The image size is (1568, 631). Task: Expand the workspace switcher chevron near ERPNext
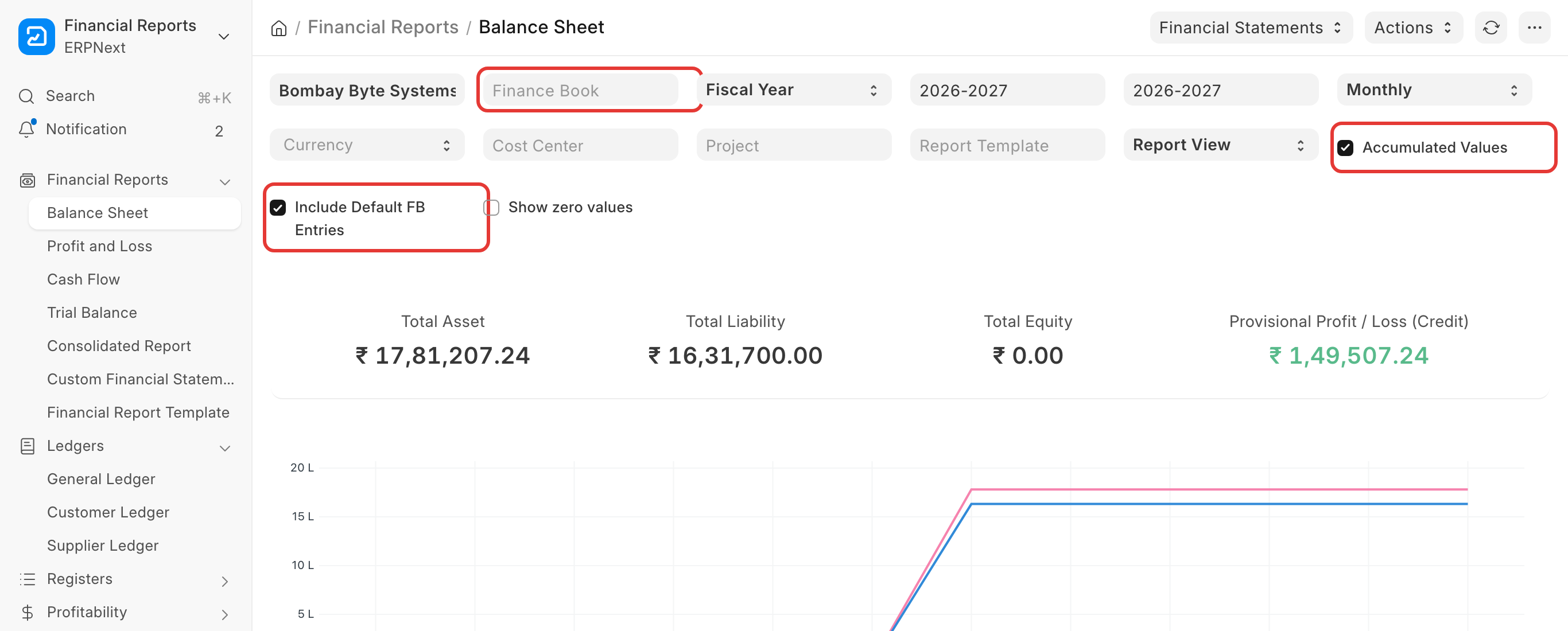point(224,37)
